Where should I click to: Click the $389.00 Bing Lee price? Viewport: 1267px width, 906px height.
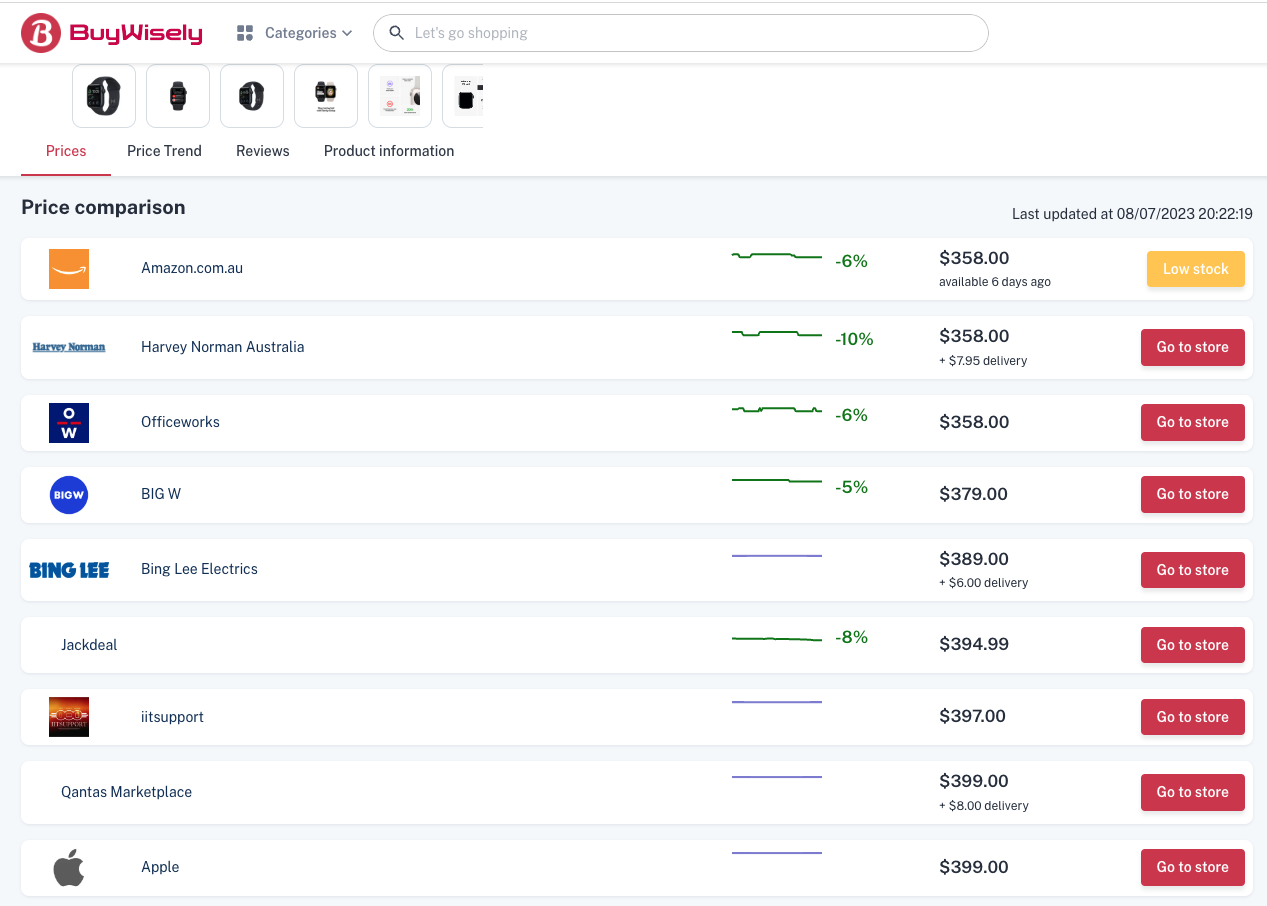[x=974, y=559]
